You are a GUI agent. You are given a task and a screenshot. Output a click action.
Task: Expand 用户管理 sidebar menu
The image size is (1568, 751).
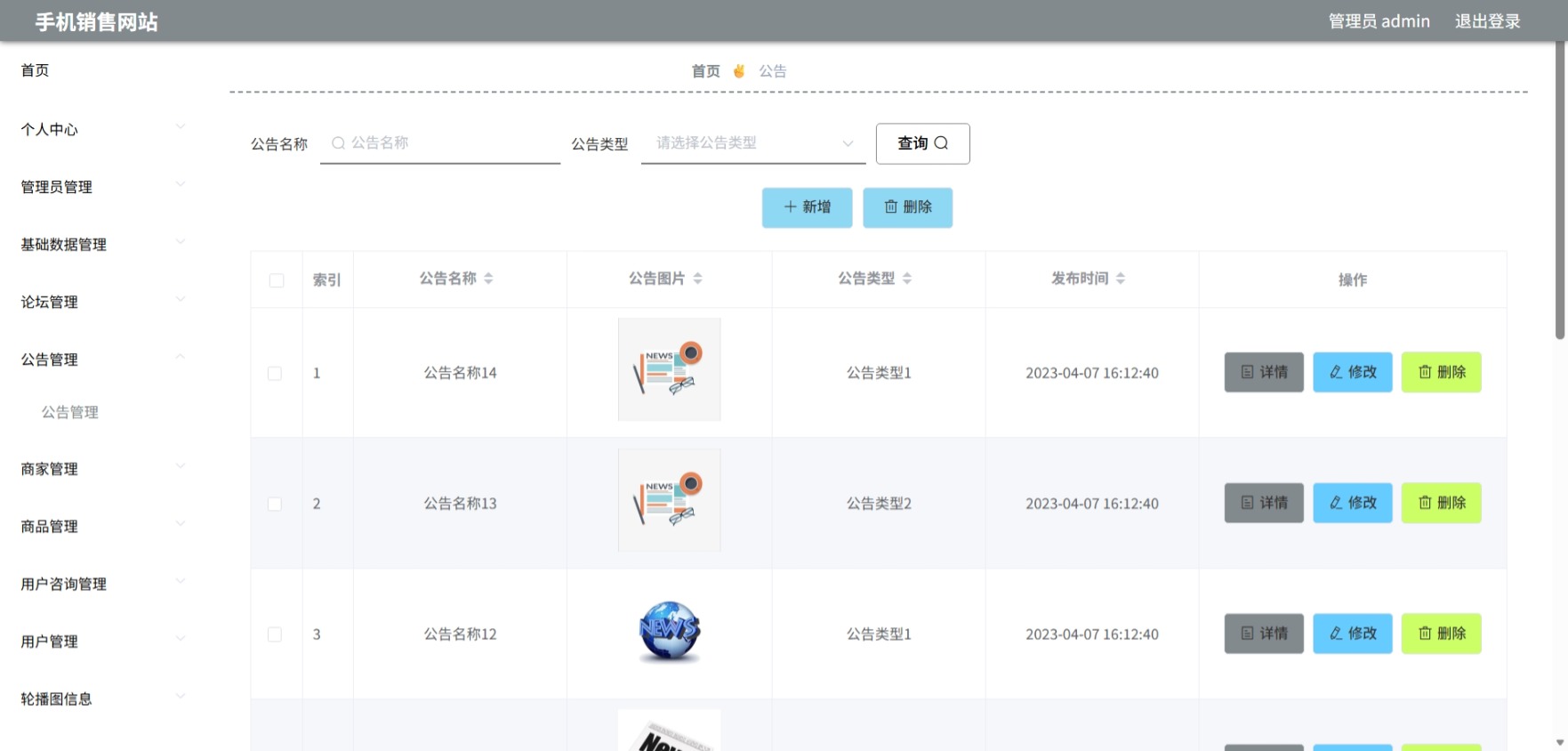[x=103, y=642]
